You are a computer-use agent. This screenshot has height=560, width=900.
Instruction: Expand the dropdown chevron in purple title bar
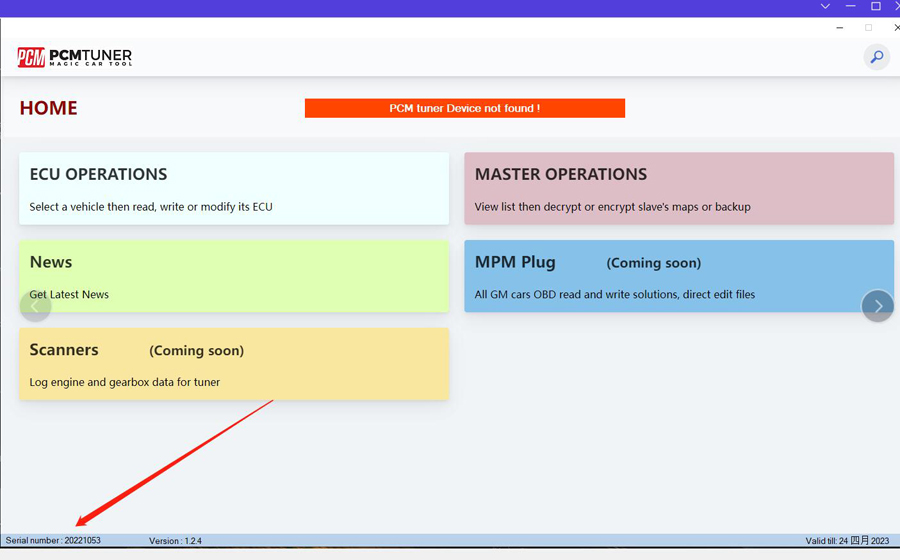pos(825,7)
